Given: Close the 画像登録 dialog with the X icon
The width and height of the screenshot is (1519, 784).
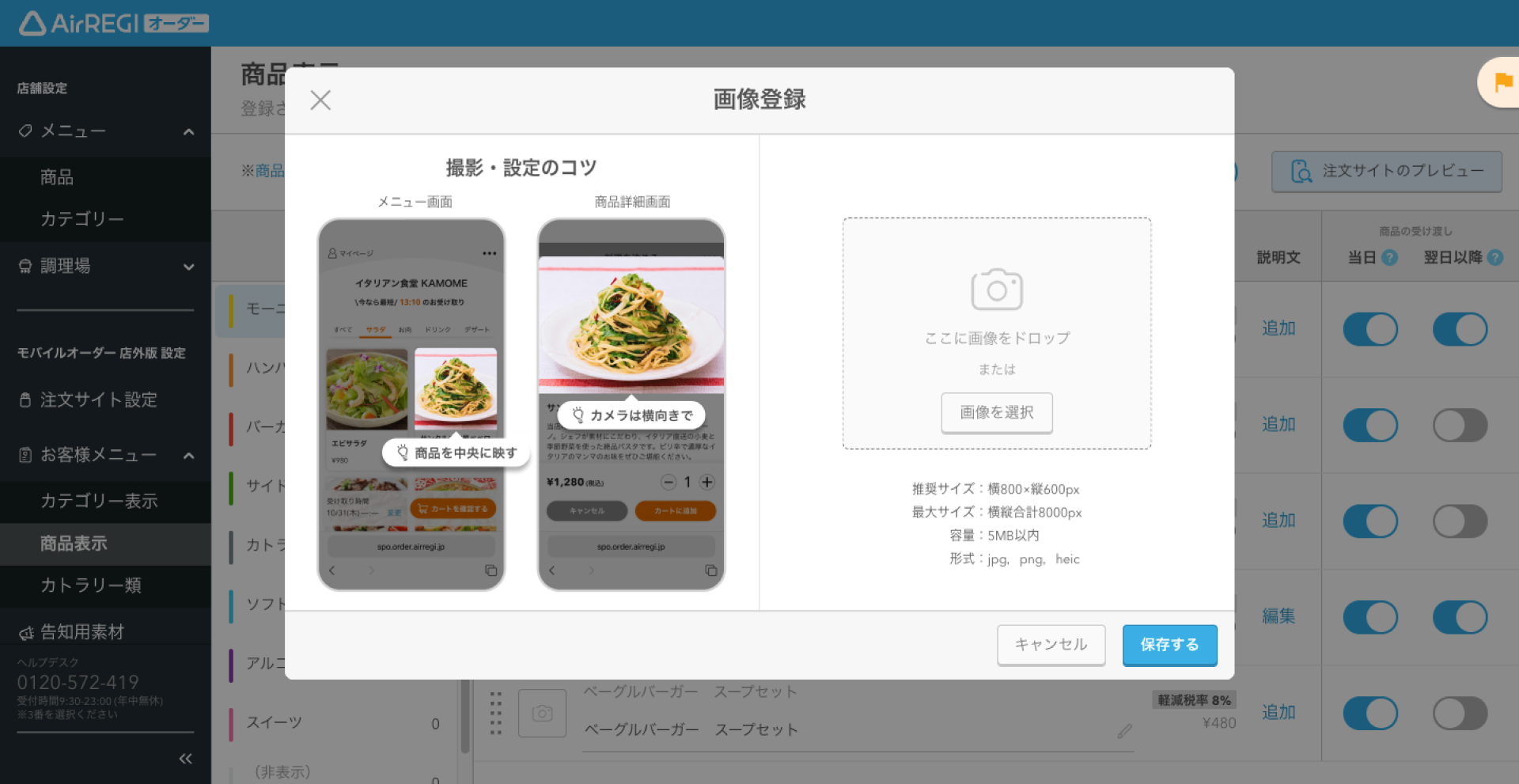Looking at the screenshot, I should click(320, 100).
